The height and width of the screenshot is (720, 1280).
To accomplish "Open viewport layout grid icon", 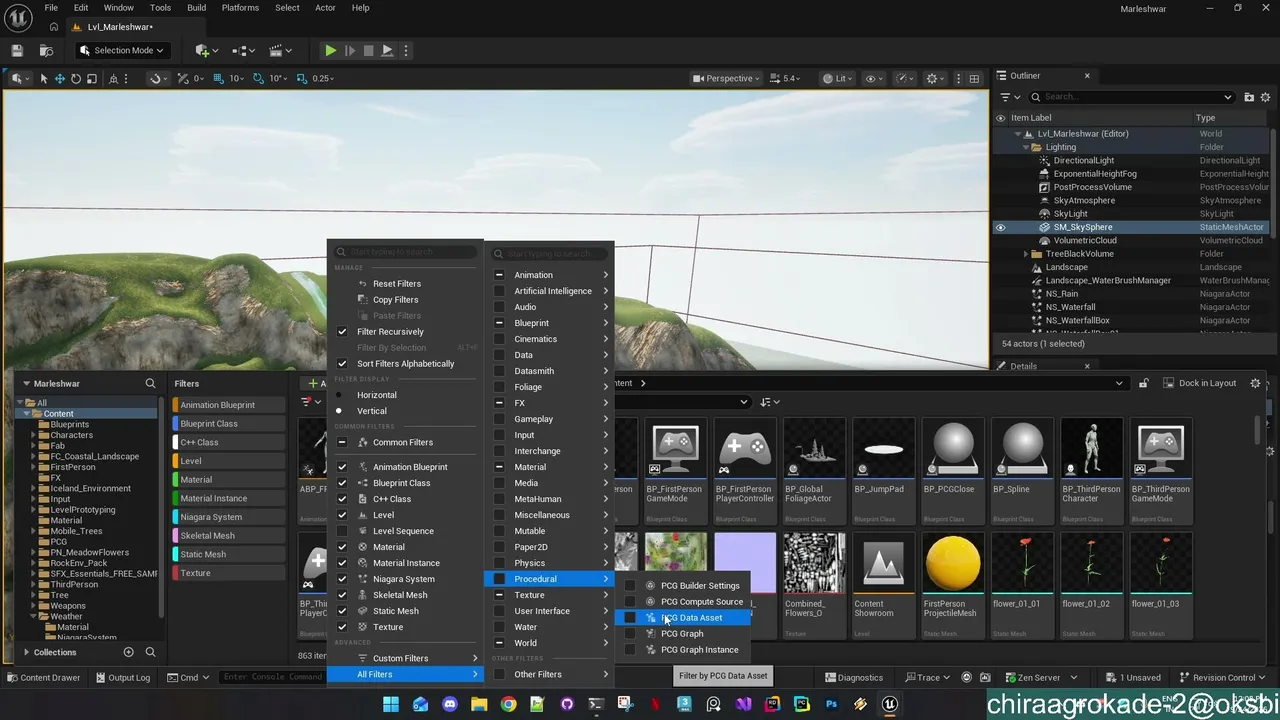I will coord(974,78).
